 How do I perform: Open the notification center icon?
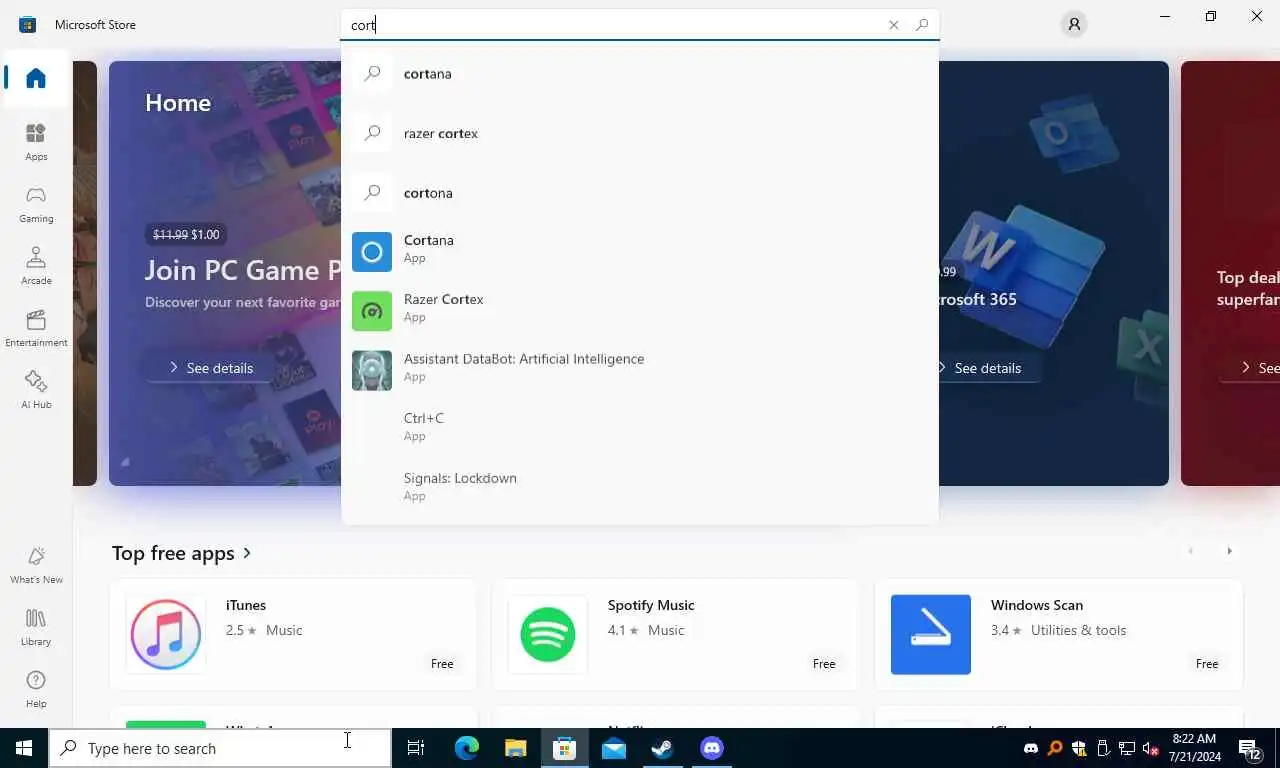1249,748
